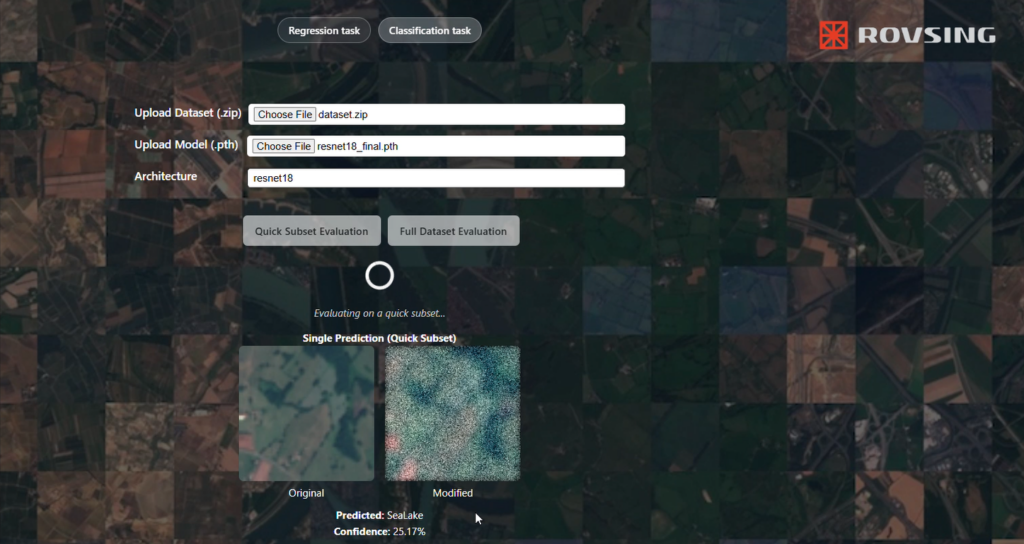Click Choose File for model upload
Viewport: 1024px width, 544px height.
coord(283,146)
